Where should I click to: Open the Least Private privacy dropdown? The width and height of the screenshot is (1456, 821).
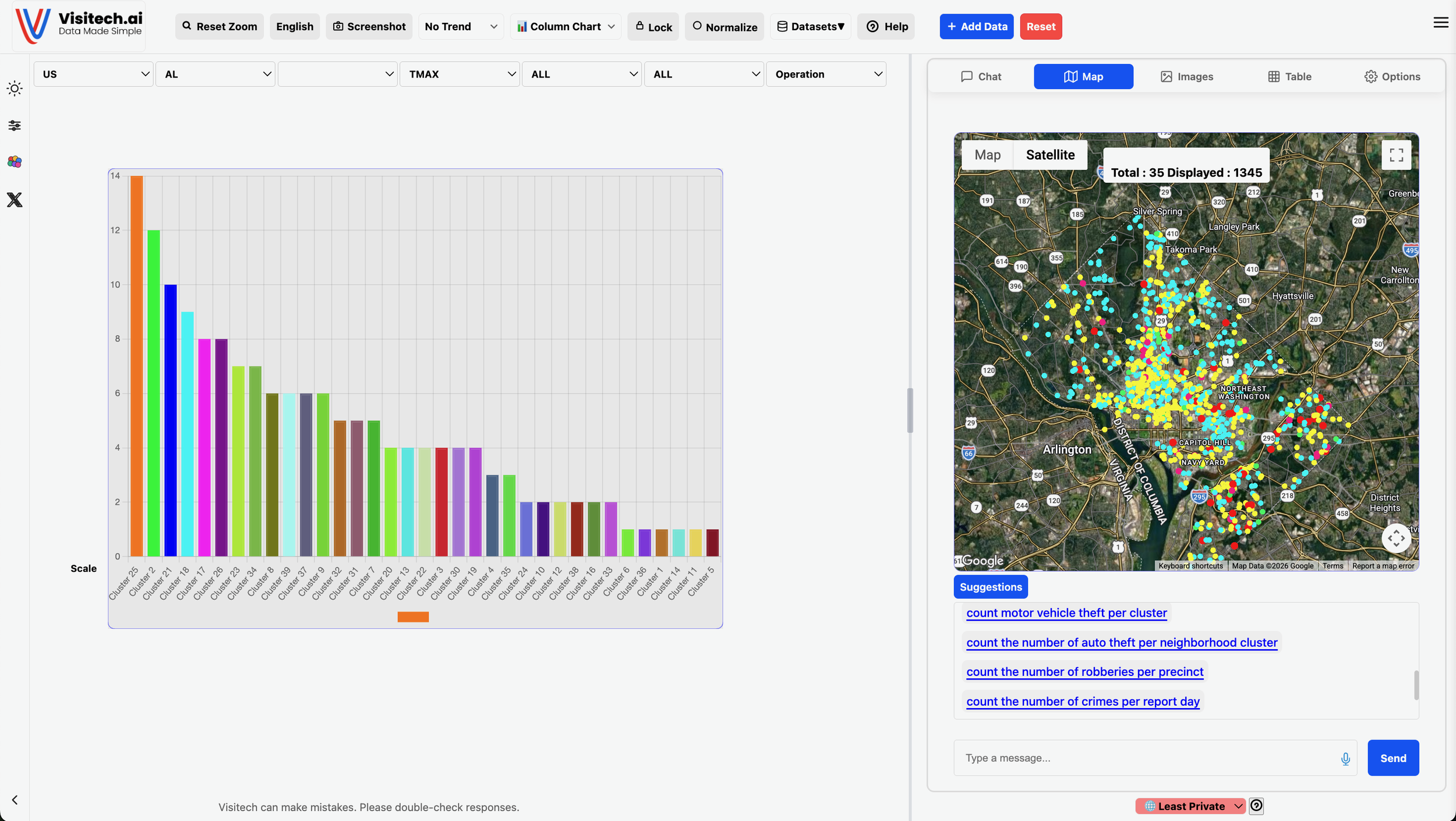click(x=1190, y=806)
